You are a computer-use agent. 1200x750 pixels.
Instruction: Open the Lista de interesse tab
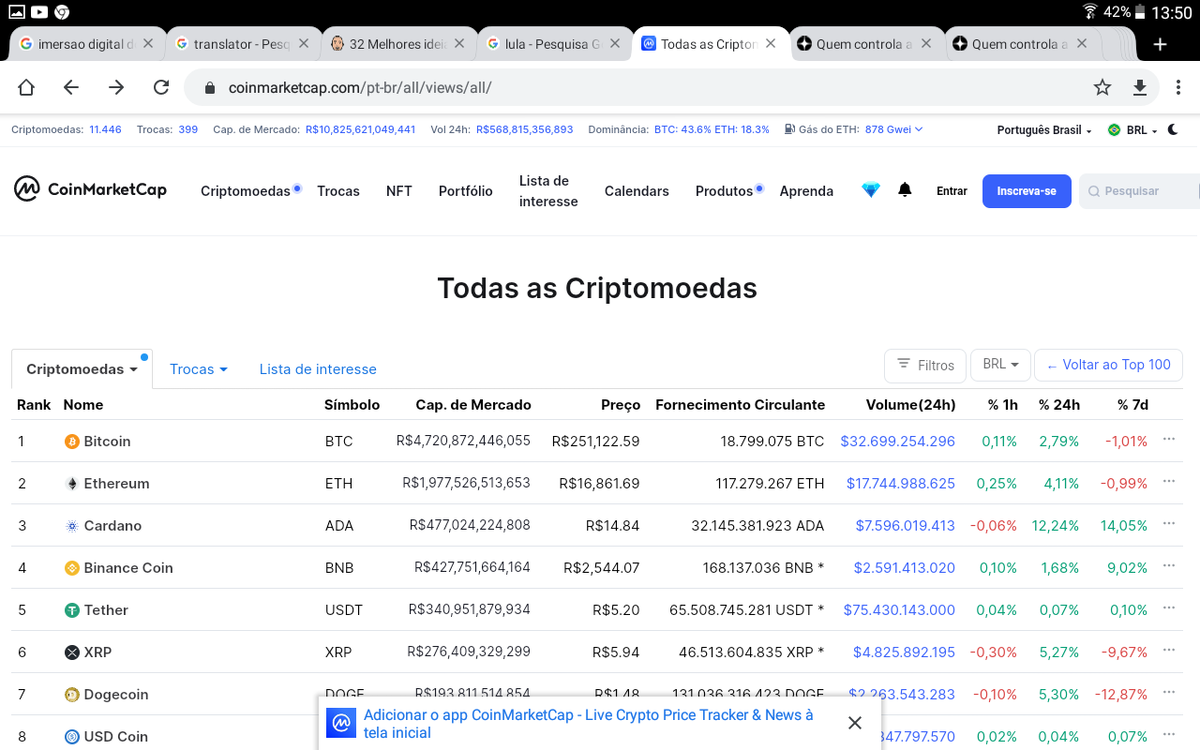[318, 369]
